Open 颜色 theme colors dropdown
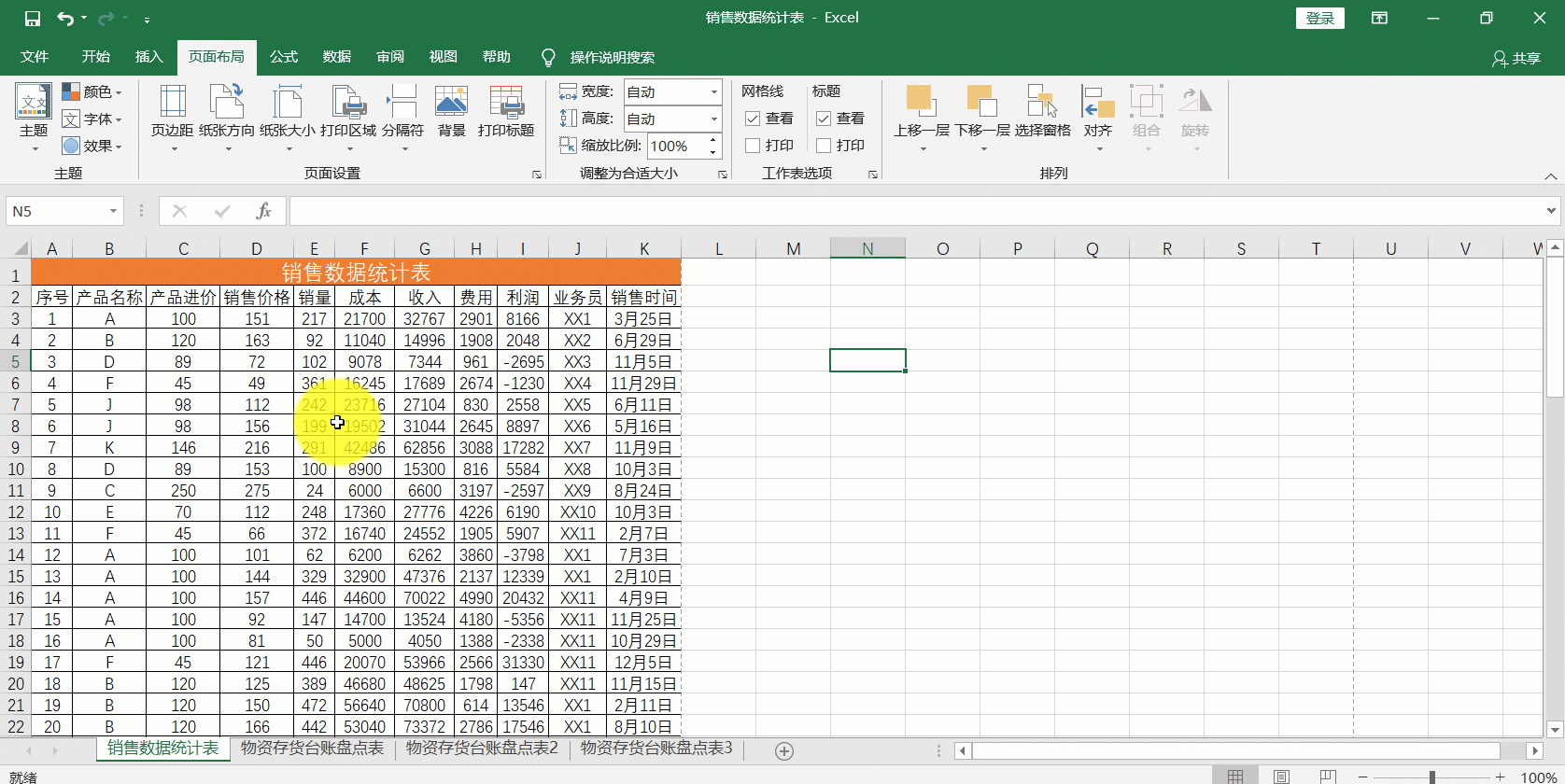Image resolution: width=1565 pixels, height=784 pixels. pyautogui.click(x=92, y=91)
